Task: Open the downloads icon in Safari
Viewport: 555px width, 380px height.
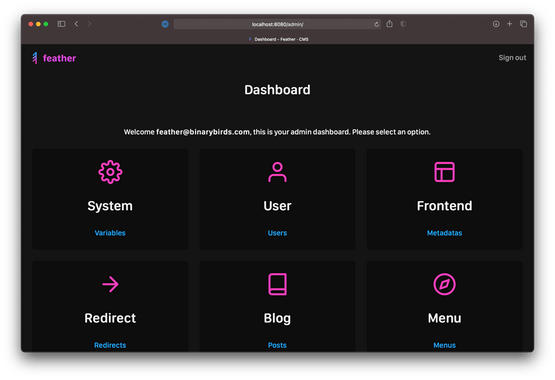Action: [x=496, y=24]
